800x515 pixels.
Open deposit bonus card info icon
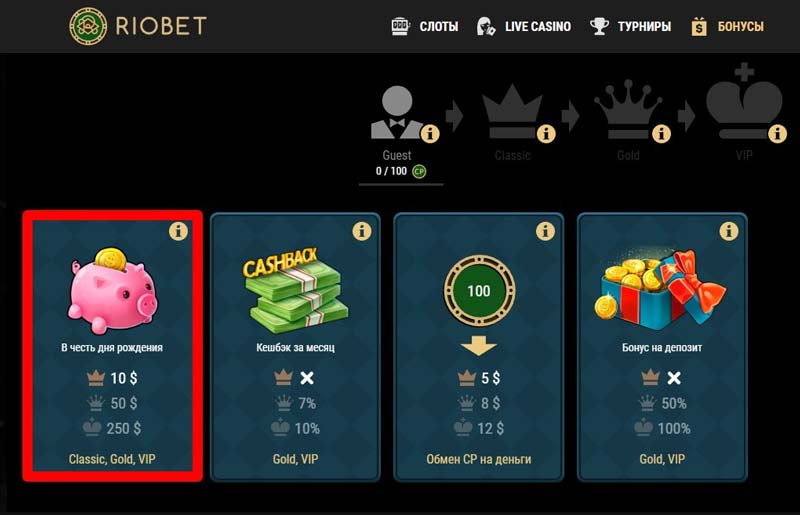pos(729,231)
